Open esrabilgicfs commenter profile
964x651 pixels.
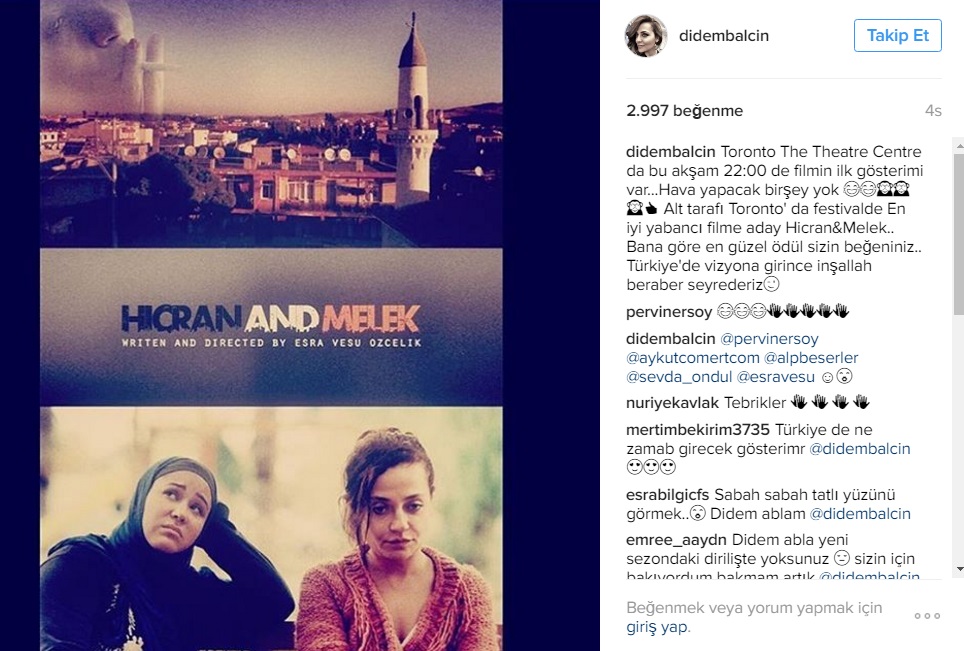668,495
